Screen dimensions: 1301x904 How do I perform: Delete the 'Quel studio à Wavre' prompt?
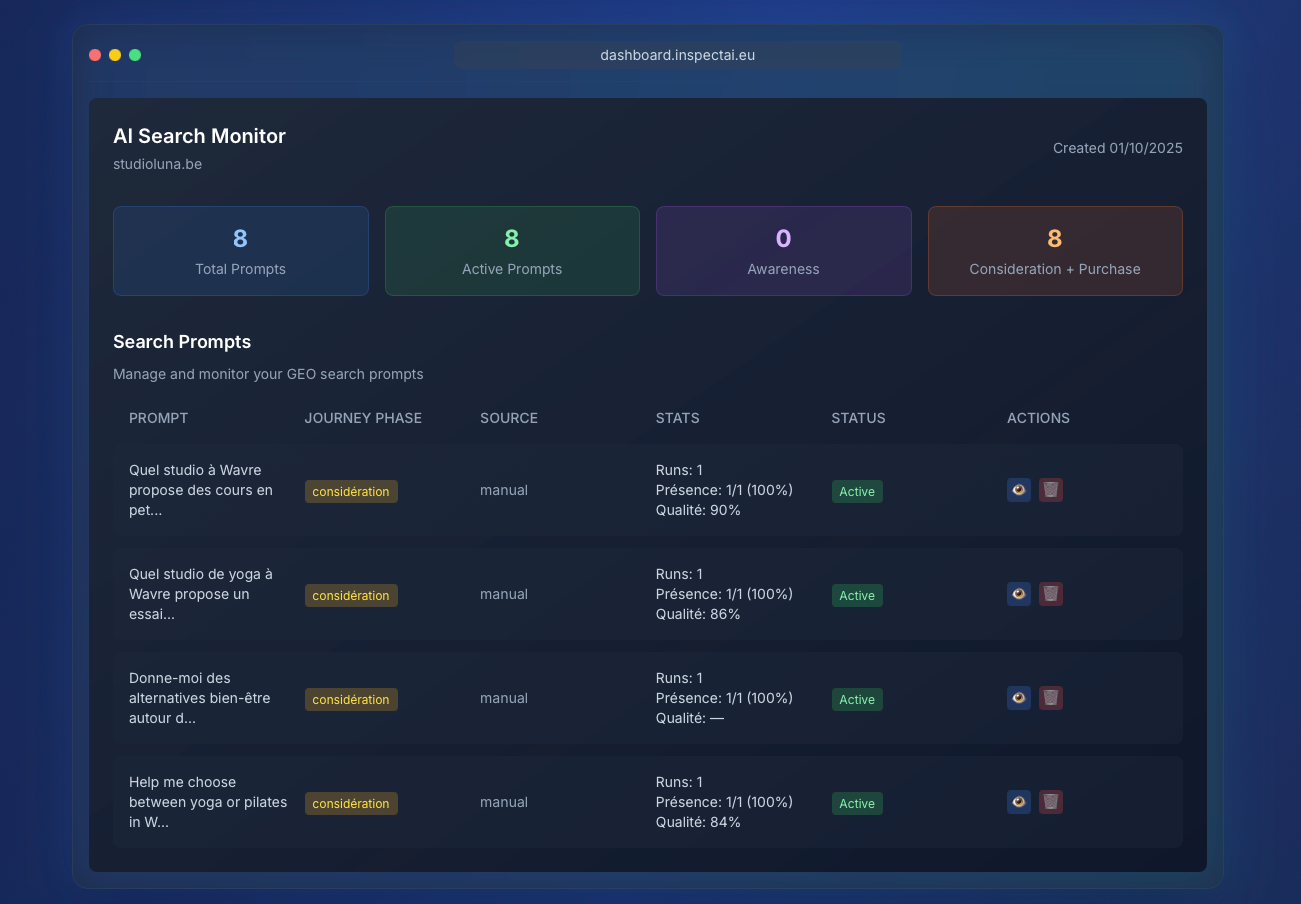point(1050,490)
